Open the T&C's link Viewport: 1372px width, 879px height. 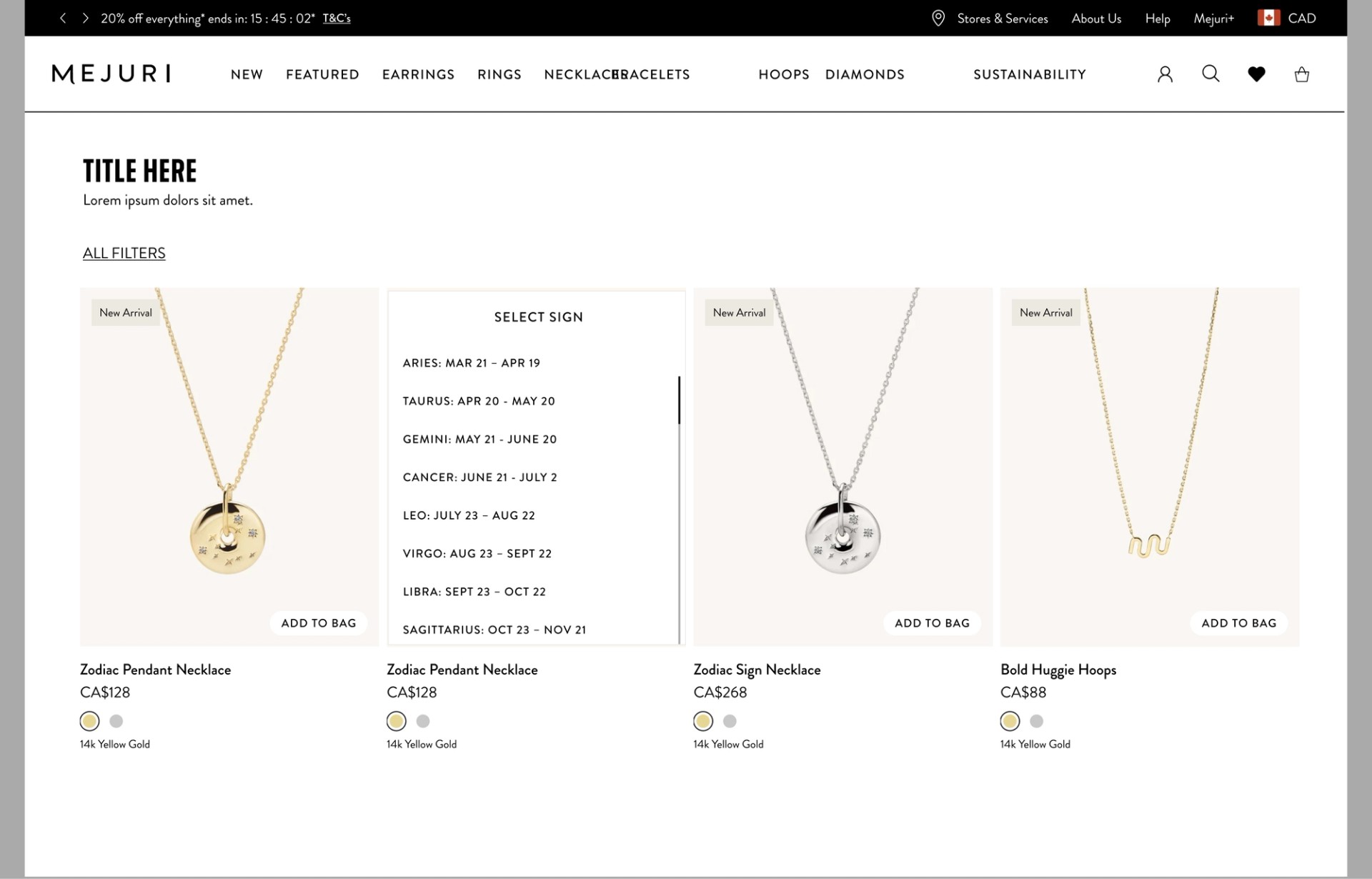337,19
